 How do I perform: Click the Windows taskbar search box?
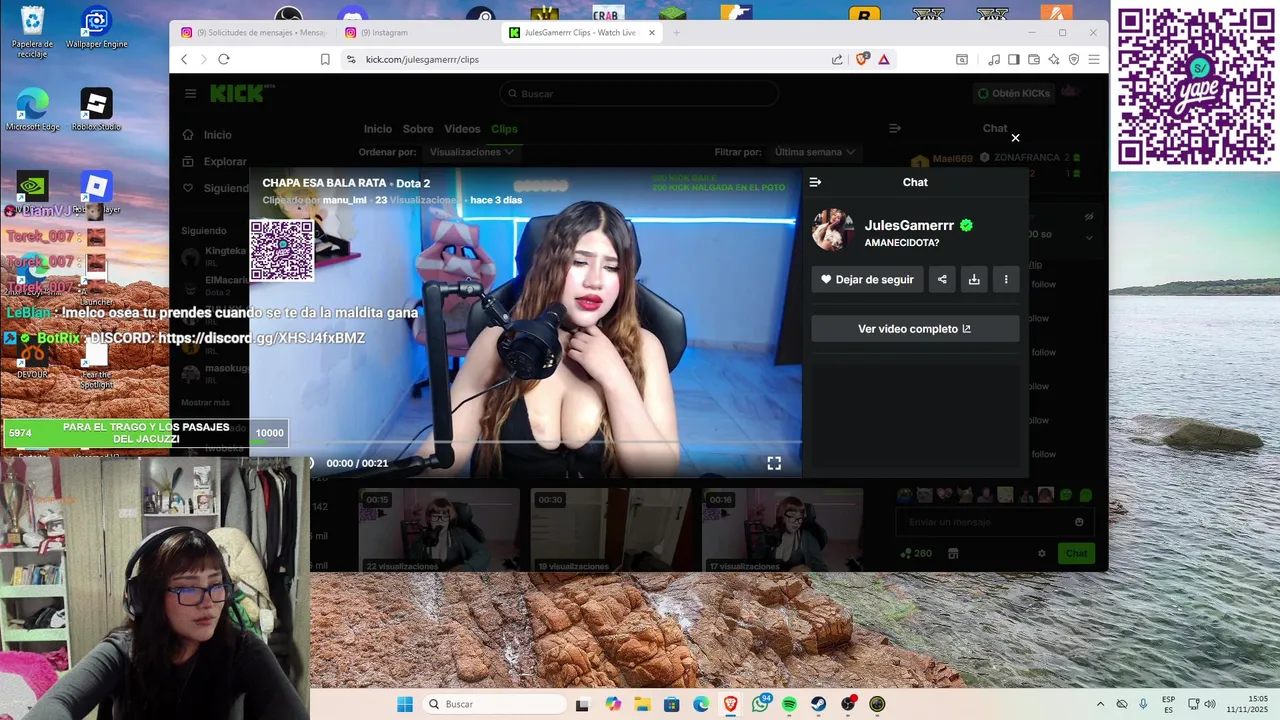pyautogui.click(x=494, y=704)
